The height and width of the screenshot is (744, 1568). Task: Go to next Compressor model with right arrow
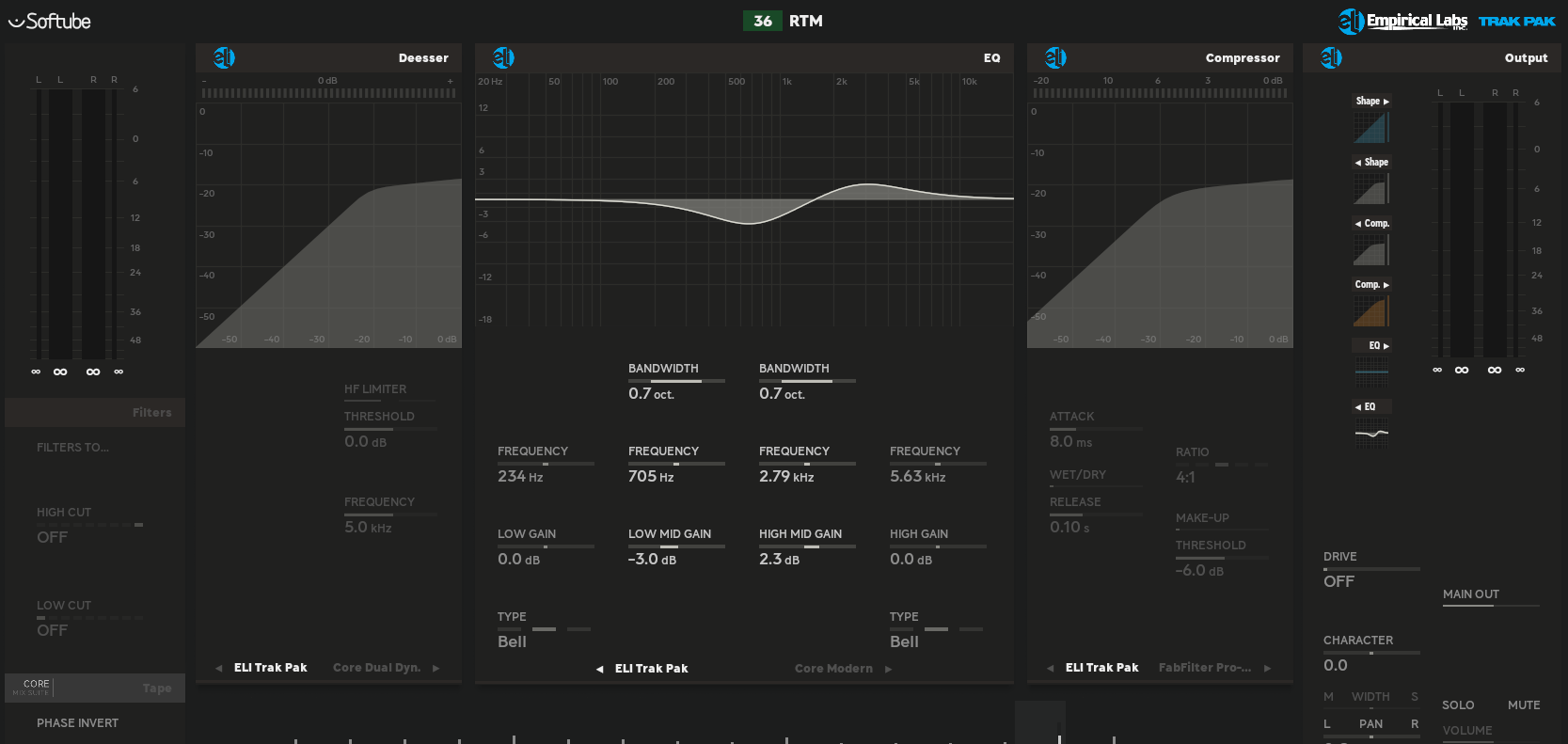point(1267,669)
